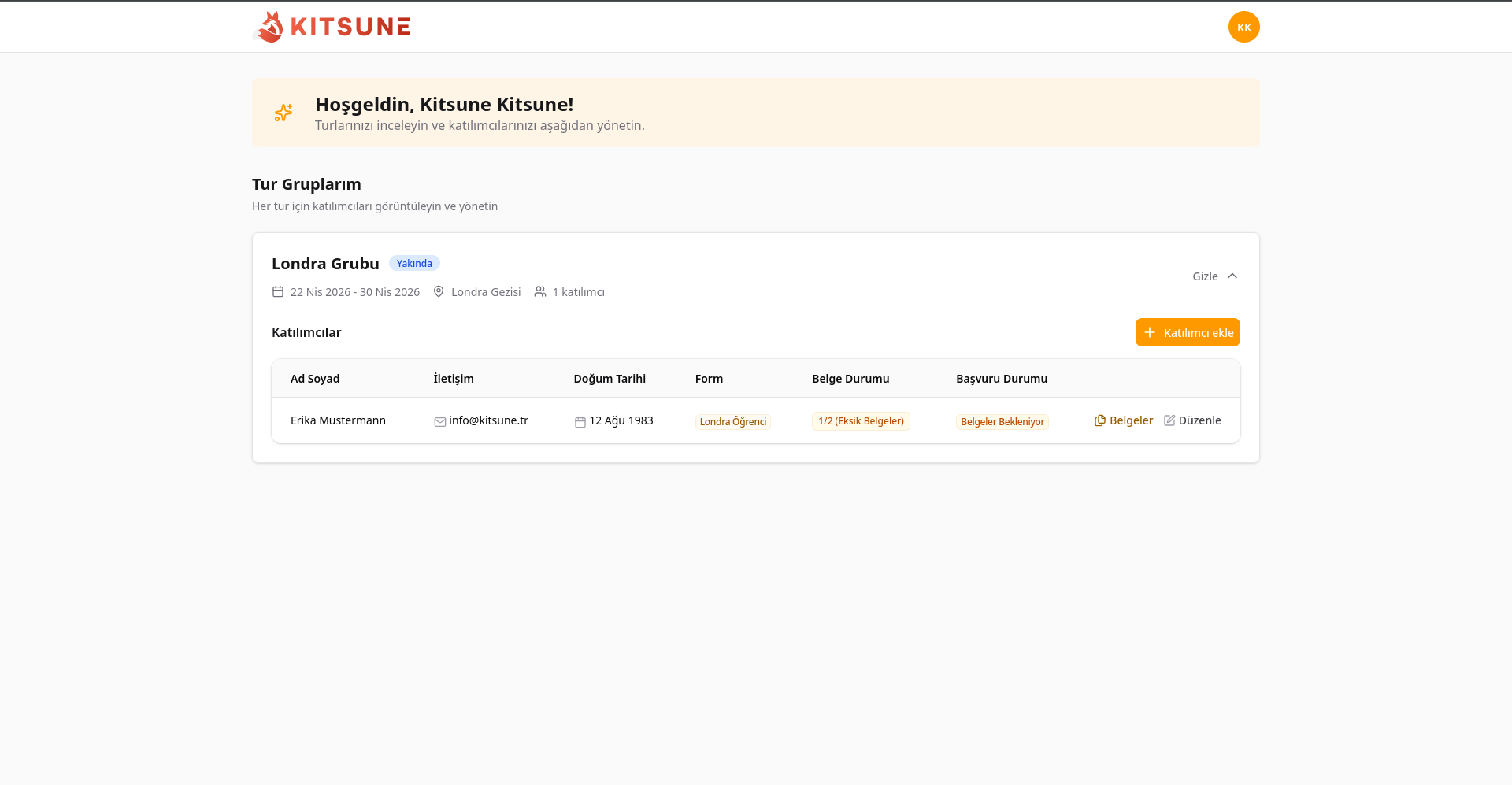Click the calendar icon beside 12 Ağu 1983
Screen dimensions: 1512x785
(x=580, y=422)
